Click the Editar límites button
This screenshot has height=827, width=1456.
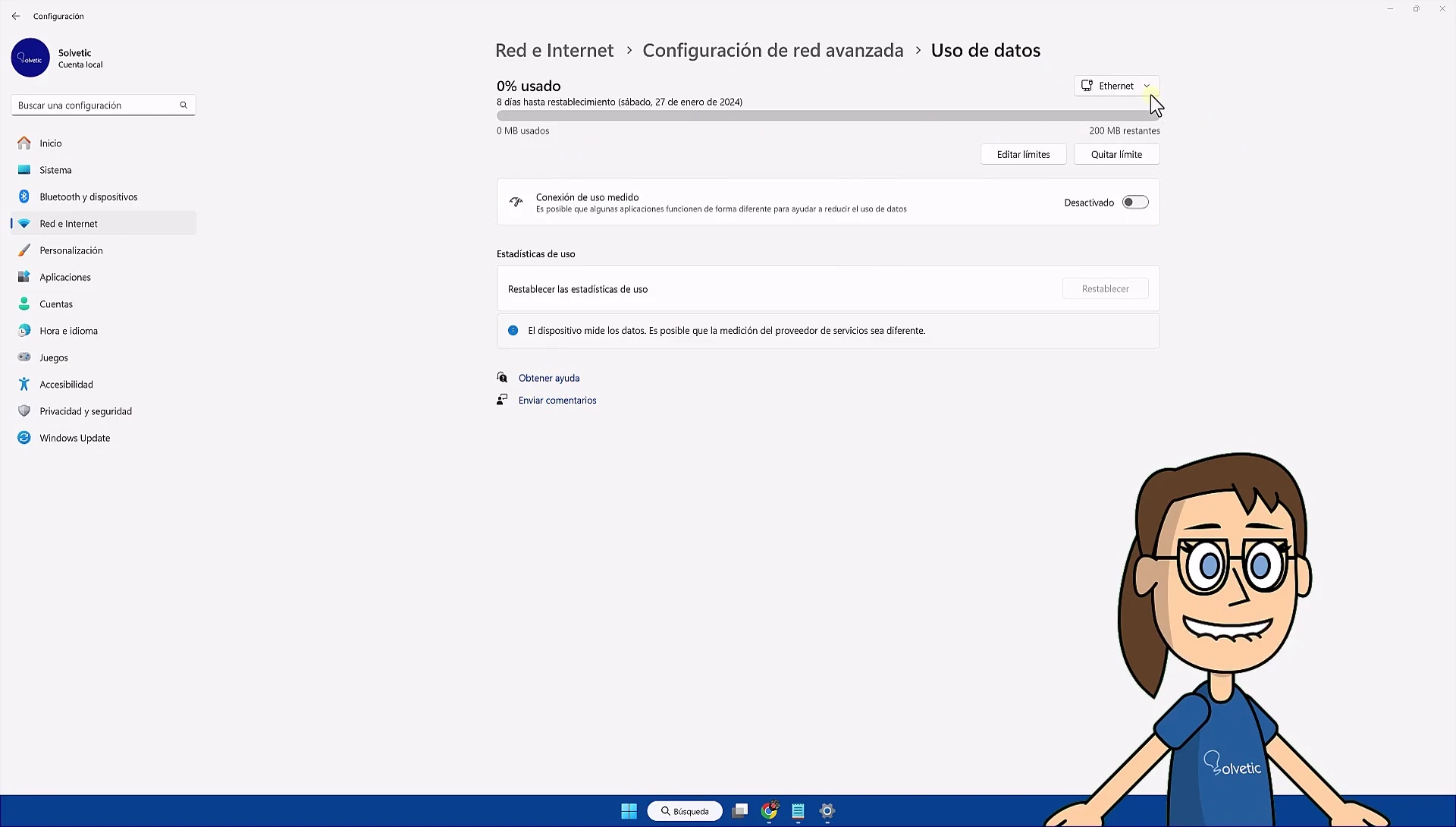[x=1023, y=154]
